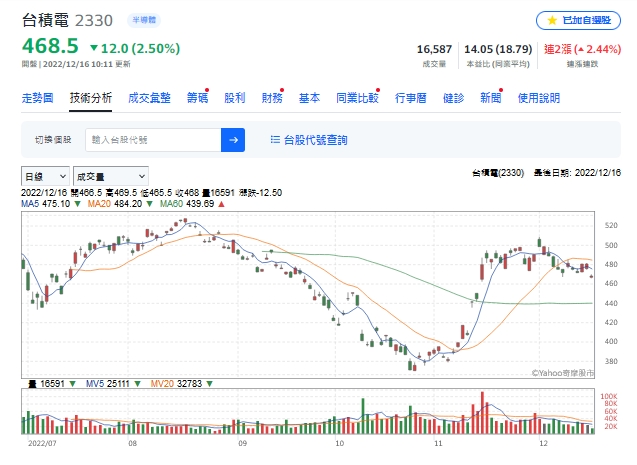Go to the 健診 tab
This screenshot has width=637, height=465.
(x=453, y=98)
